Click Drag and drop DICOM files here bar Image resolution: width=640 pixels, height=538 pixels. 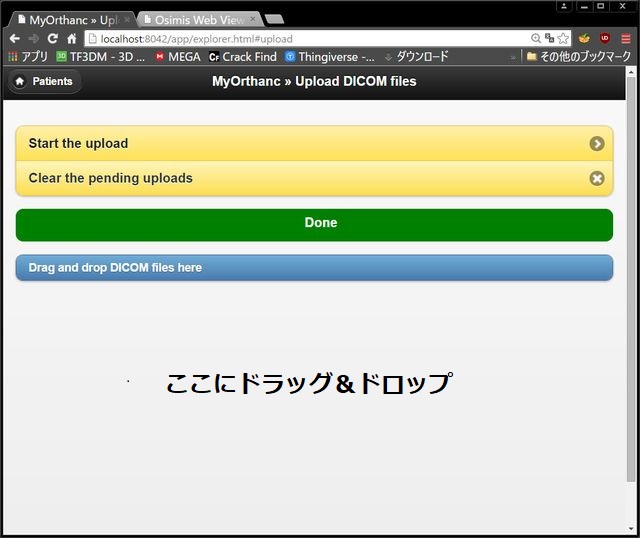tap(314, 268)
